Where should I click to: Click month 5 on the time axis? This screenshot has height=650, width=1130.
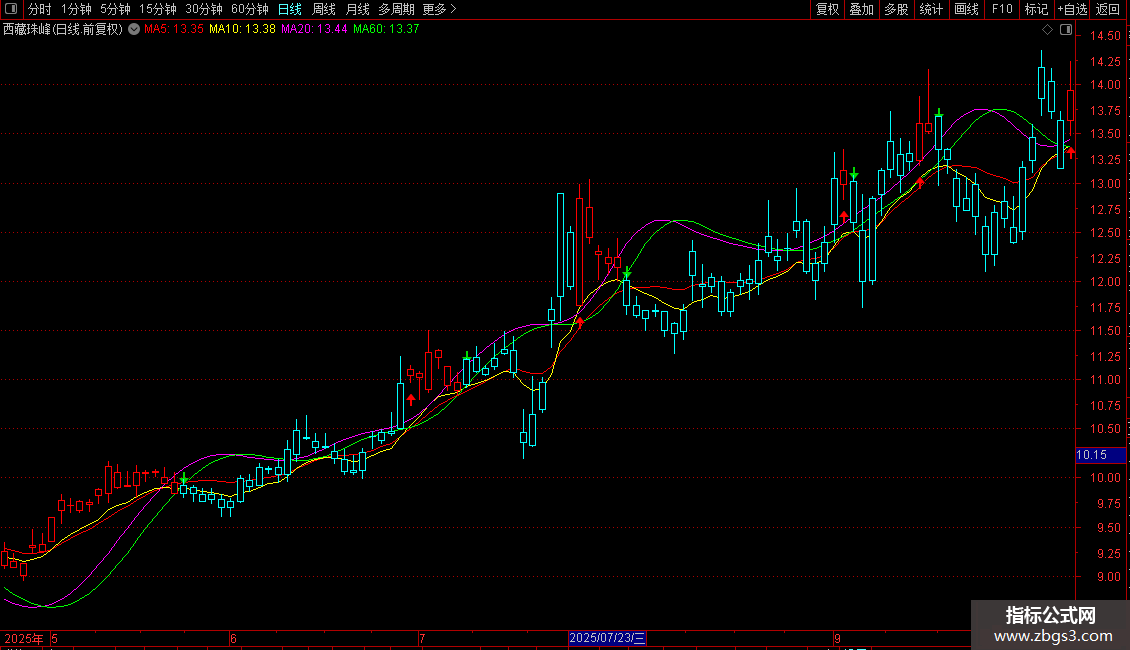click(55, 638)
